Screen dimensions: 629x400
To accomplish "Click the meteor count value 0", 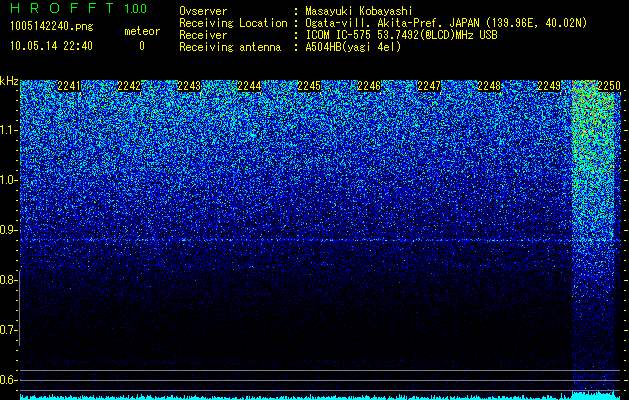I will click(x=142, y=46).
